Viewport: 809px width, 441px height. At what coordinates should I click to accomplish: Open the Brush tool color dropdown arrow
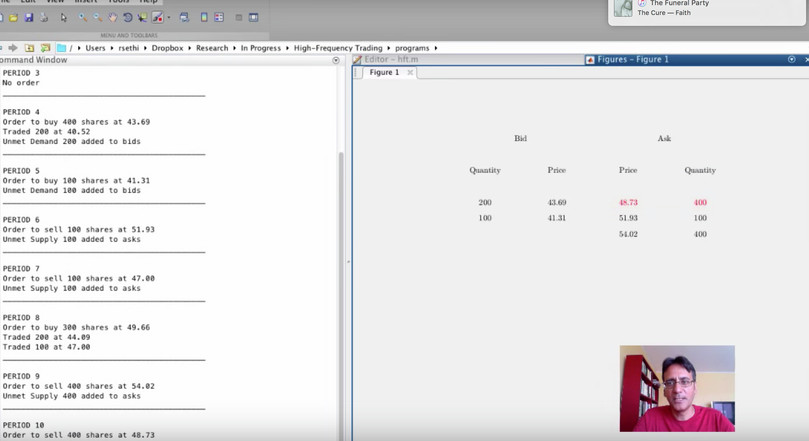click(168, 18)
